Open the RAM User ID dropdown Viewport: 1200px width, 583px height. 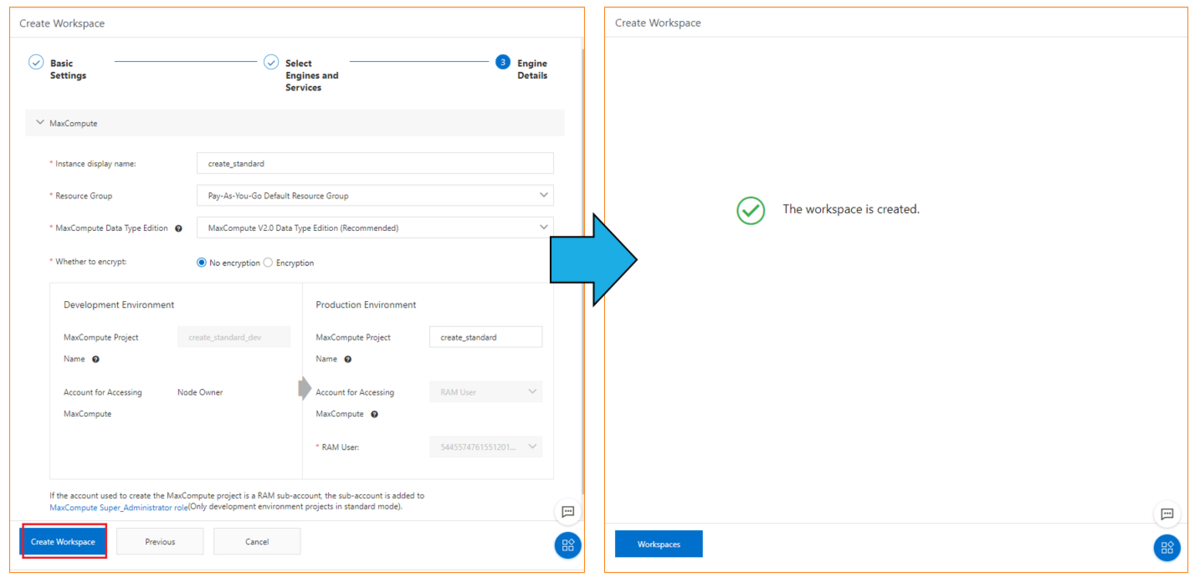coord(486,447)
